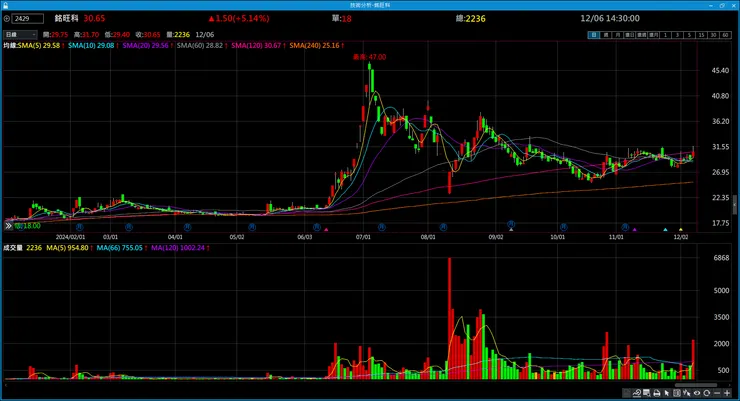Click the 47.00 highest price label
The width and height of the screenshot is (740, 401).
tap(370, 57)
